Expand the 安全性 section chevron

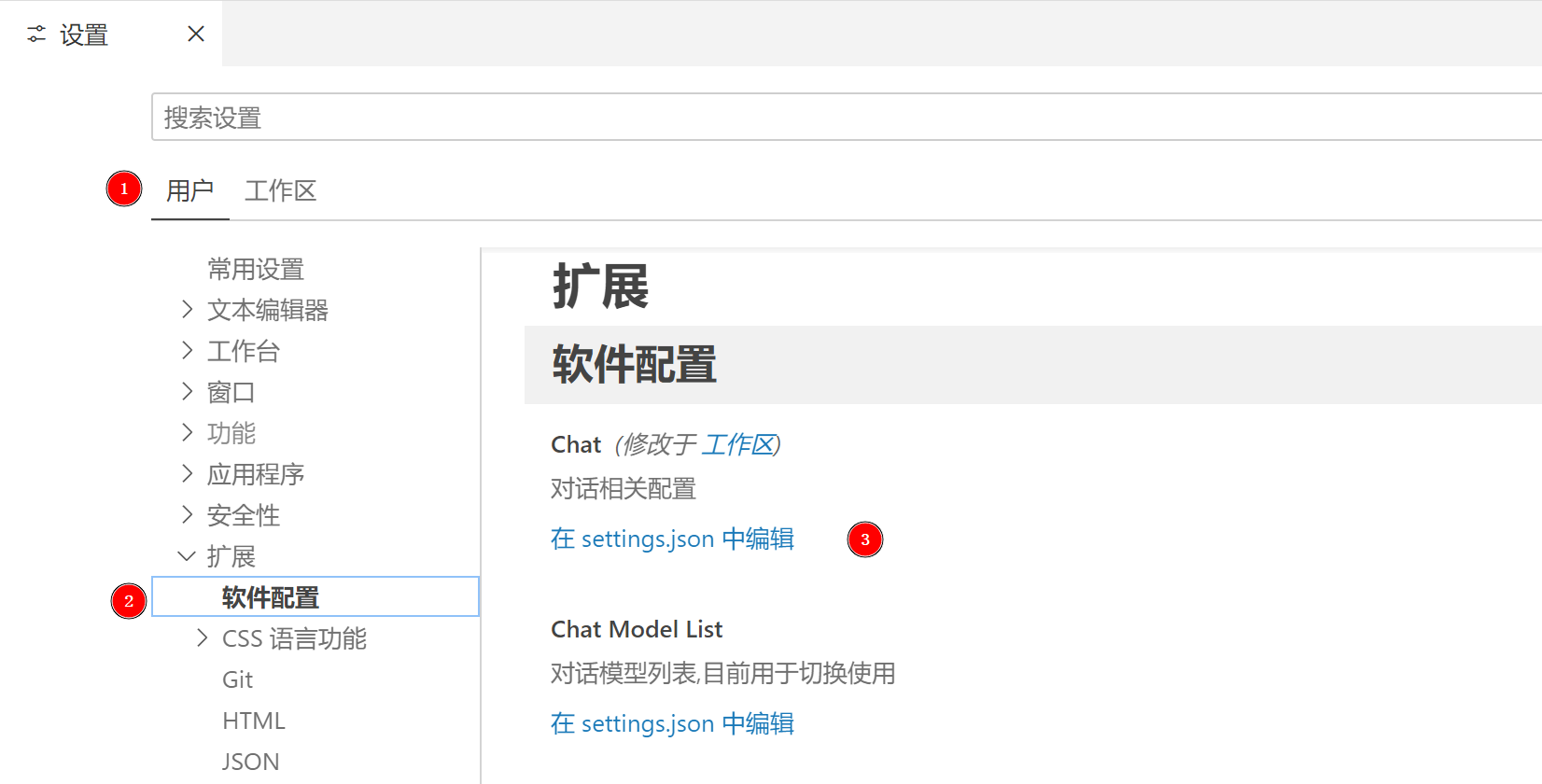tap(188, 515)
